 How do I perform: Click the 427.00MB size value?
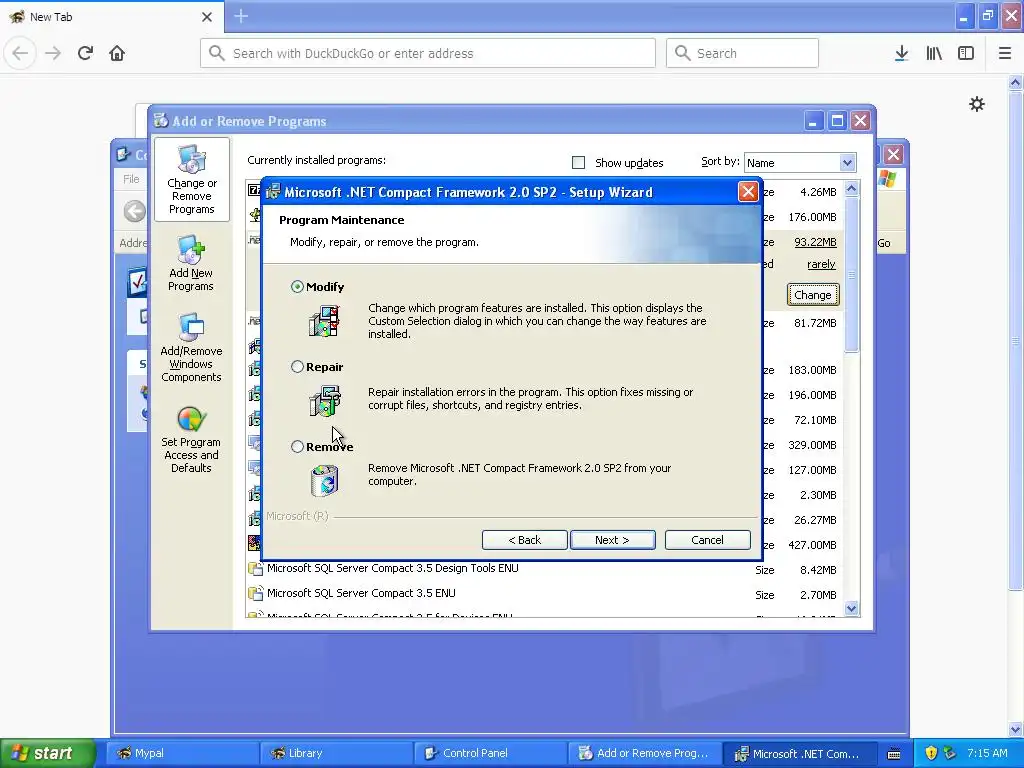pos(812,545)
